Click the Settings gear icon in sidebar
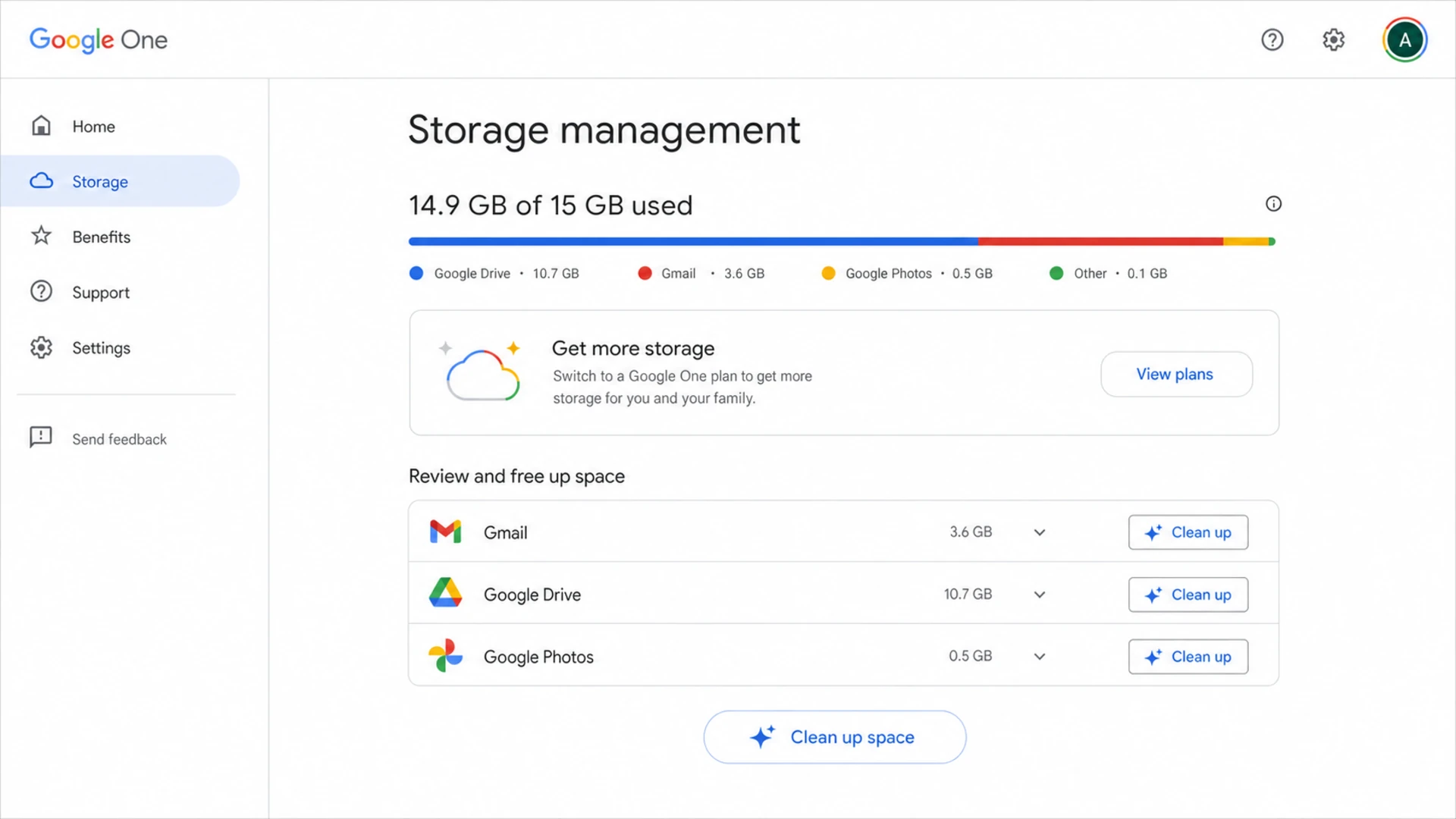This screenshot has height=819, width=1456. coord(42,347)
